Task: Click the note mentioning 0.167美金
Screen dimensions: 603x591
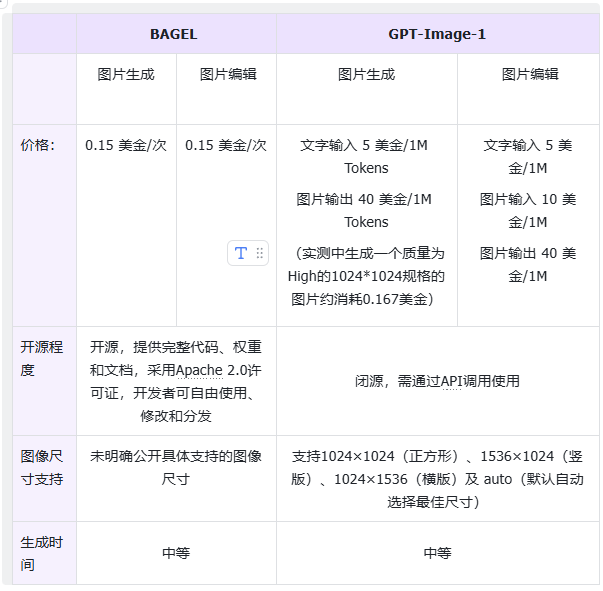Action: pyautogui.click(x=366, y=276)
